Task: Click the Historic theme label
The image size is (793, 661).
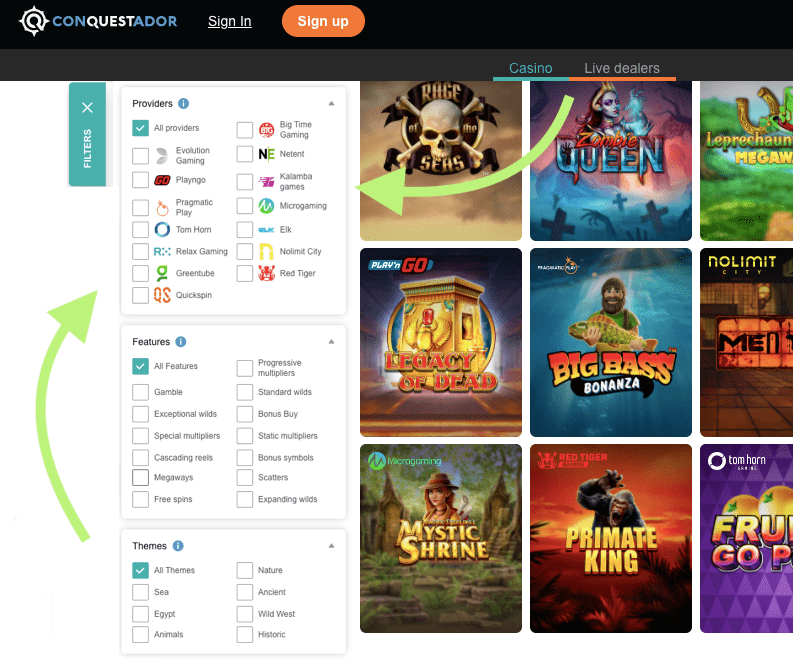Action: pos(272,634)
